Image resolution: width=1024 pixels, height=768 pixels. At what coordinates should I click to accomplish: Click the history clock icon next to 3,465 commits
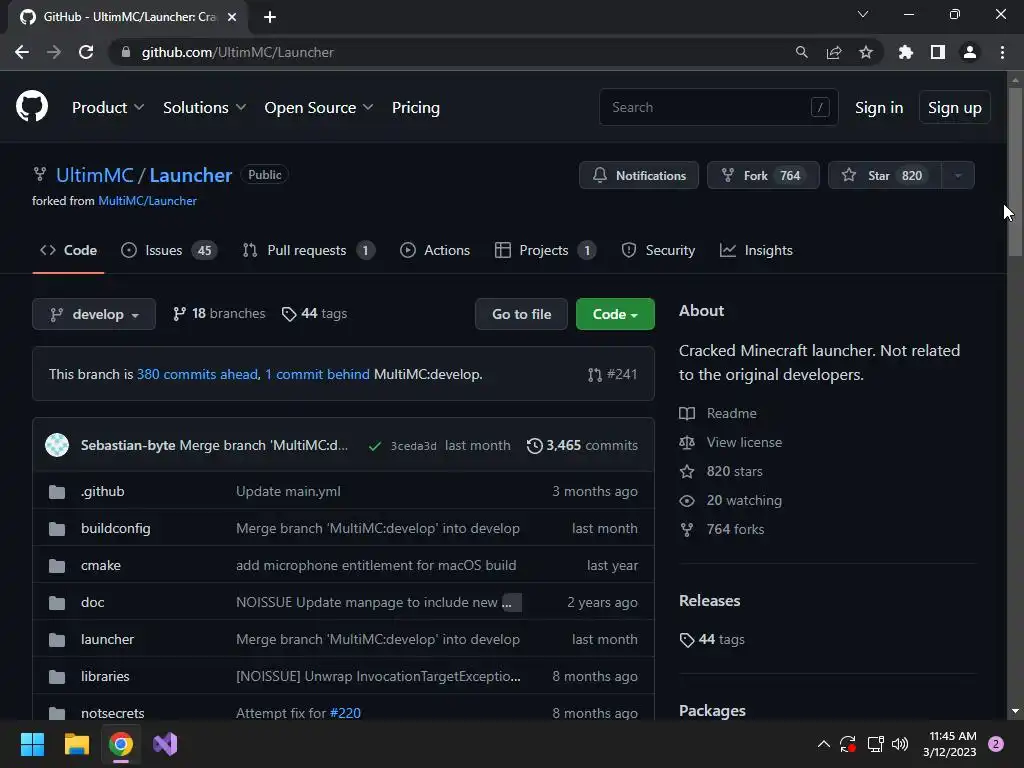(x=534, y=445)
